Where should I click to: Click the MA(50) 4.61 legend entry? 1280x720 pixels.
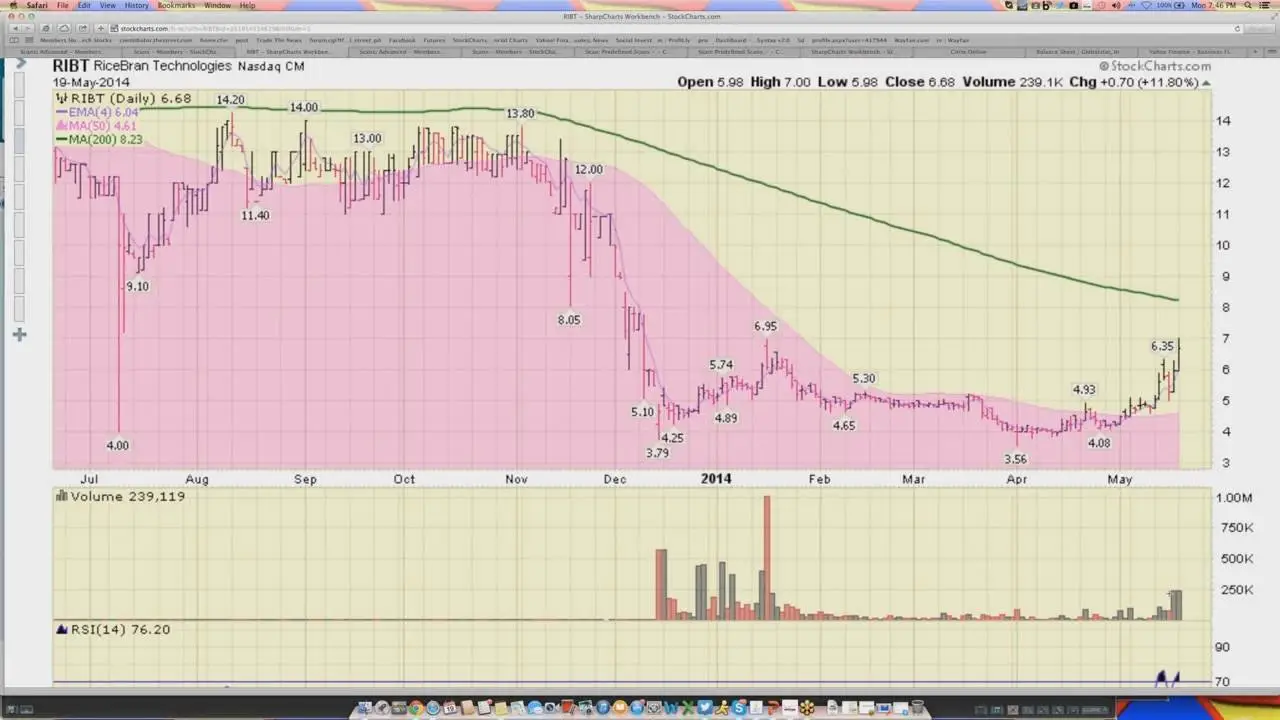coord(97,126)
